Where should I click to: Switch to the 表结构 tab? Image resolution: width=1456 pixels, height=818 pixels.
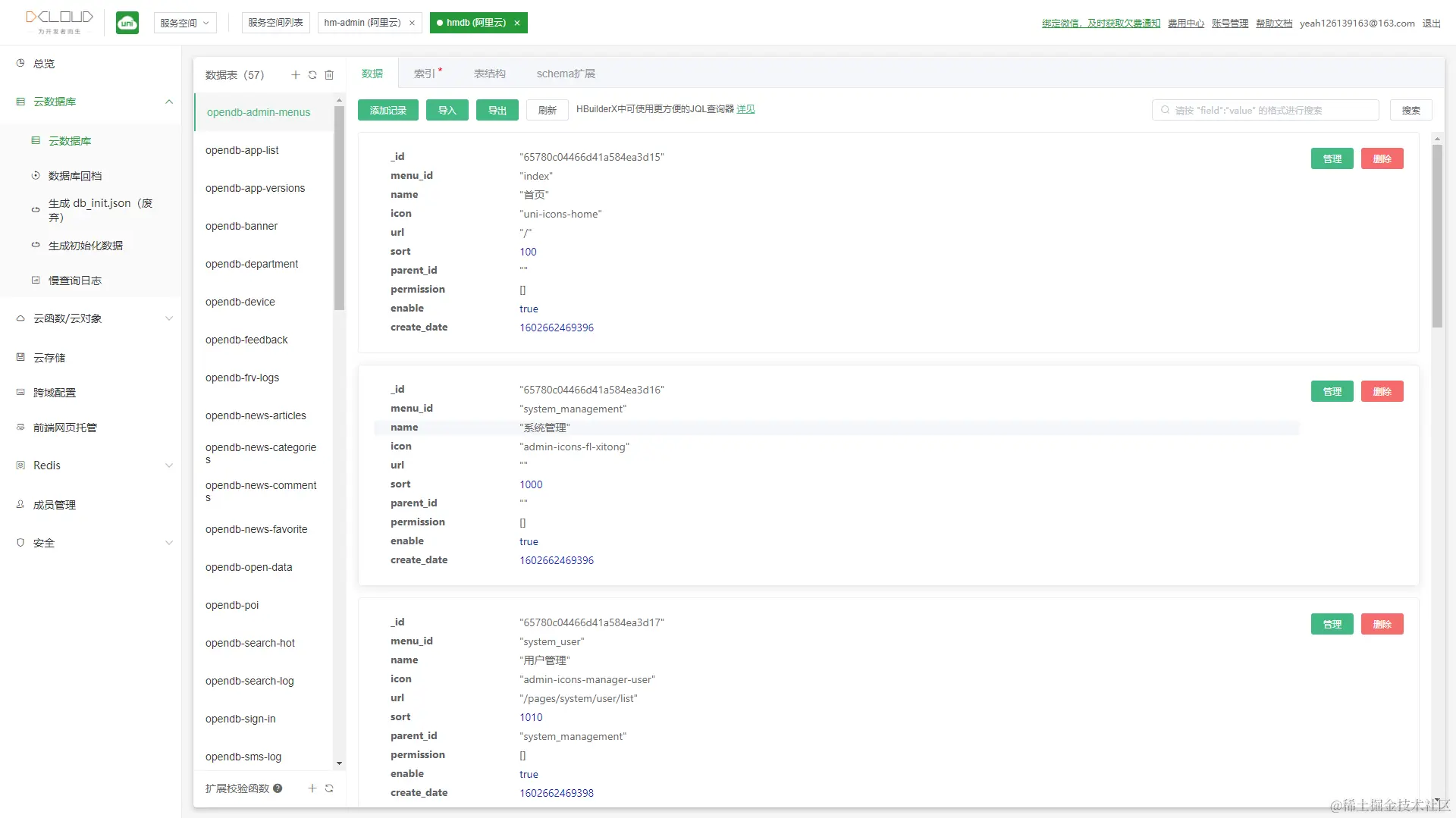(x=490, y=74)
